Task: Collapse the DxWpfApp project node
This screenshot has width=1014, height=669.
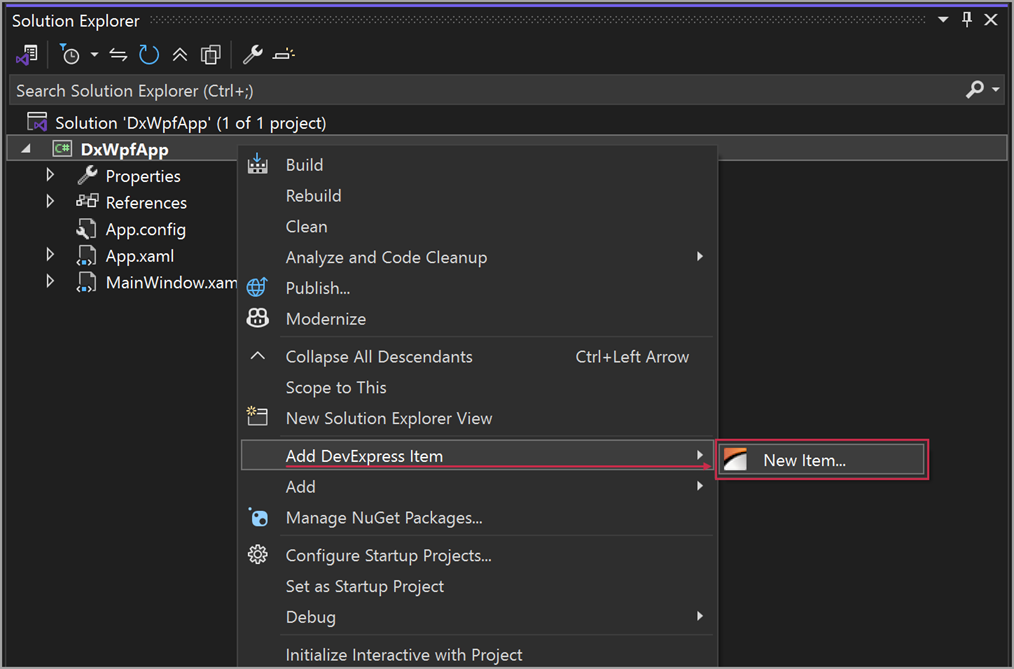Action: click(x=26, y=150)
